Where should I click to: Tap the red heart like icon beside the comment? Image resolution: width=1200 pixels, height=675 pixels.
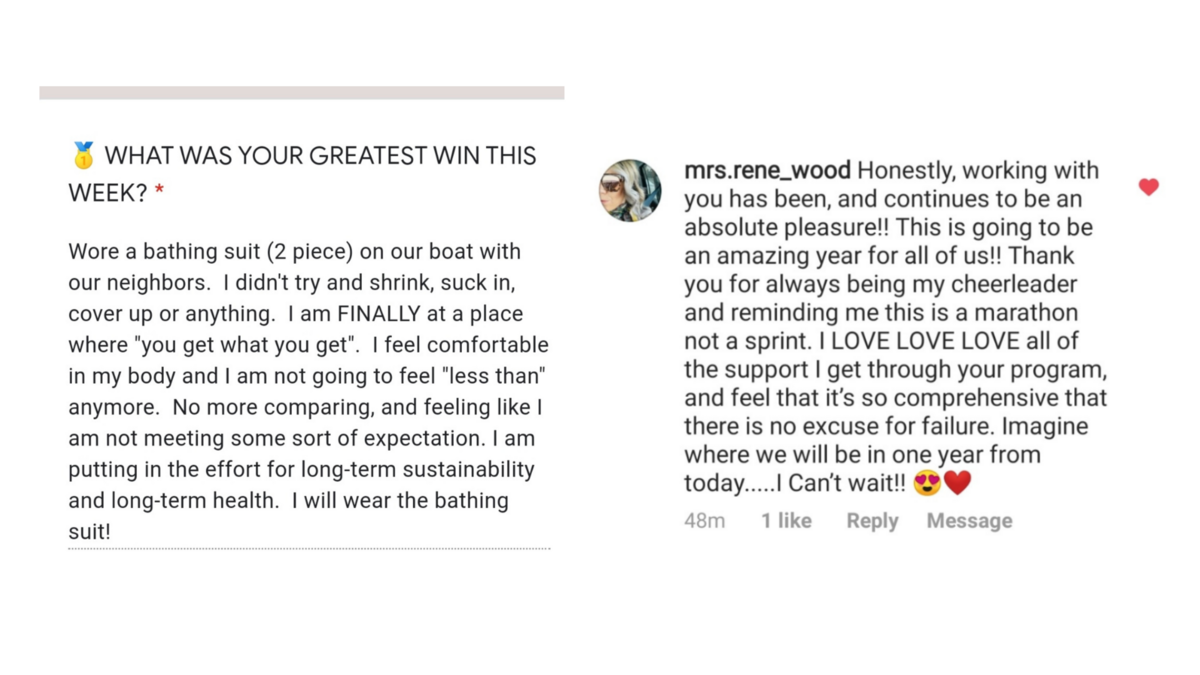coord(1148,187)
